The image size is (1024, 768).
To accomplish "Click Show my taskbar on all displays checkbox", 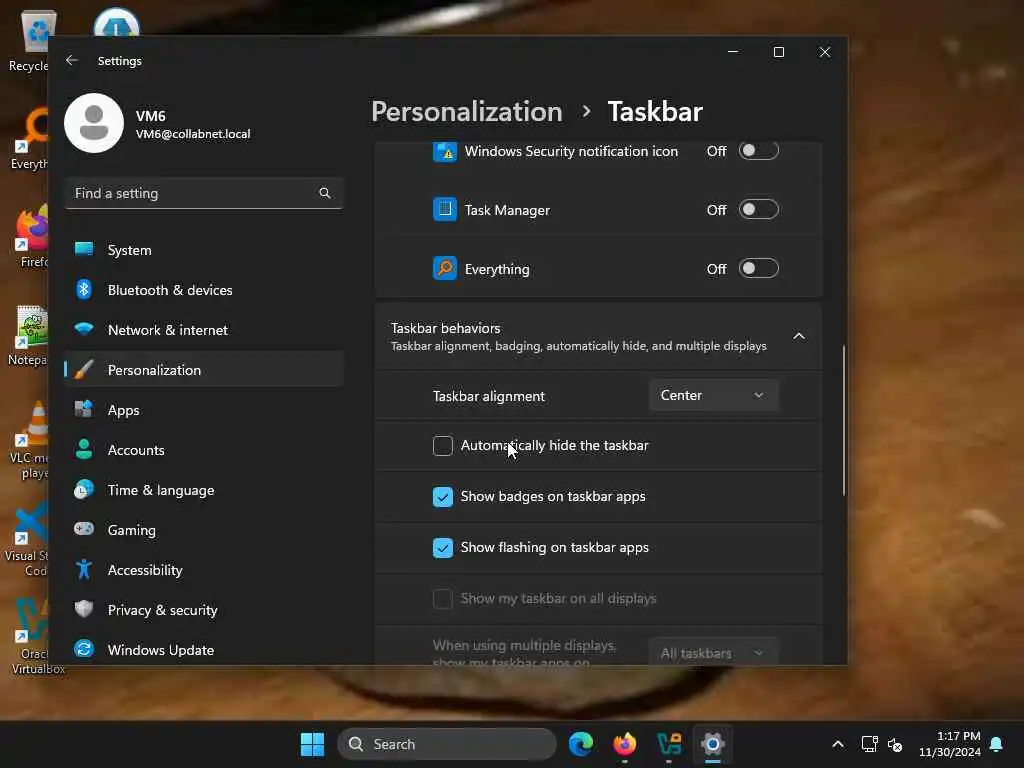I will pyautogui.click(x=443, y=598).
